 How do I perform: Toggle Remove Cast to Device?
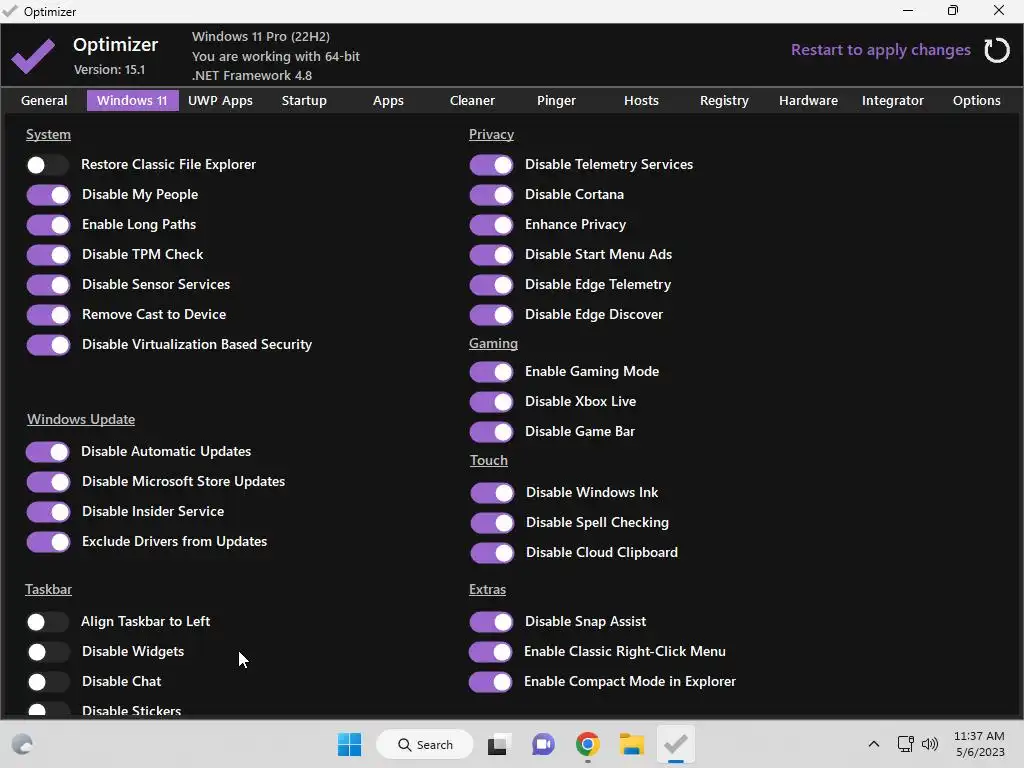[x=48, y=315]
